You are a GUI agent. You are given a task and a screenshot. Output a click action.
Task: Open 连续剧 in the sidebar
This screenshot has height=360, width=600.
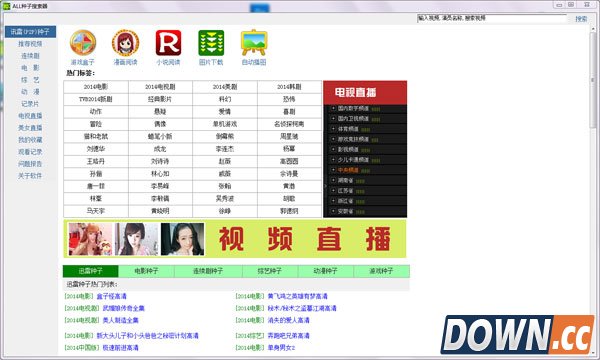pyautogui.click(x=30, y=56)
